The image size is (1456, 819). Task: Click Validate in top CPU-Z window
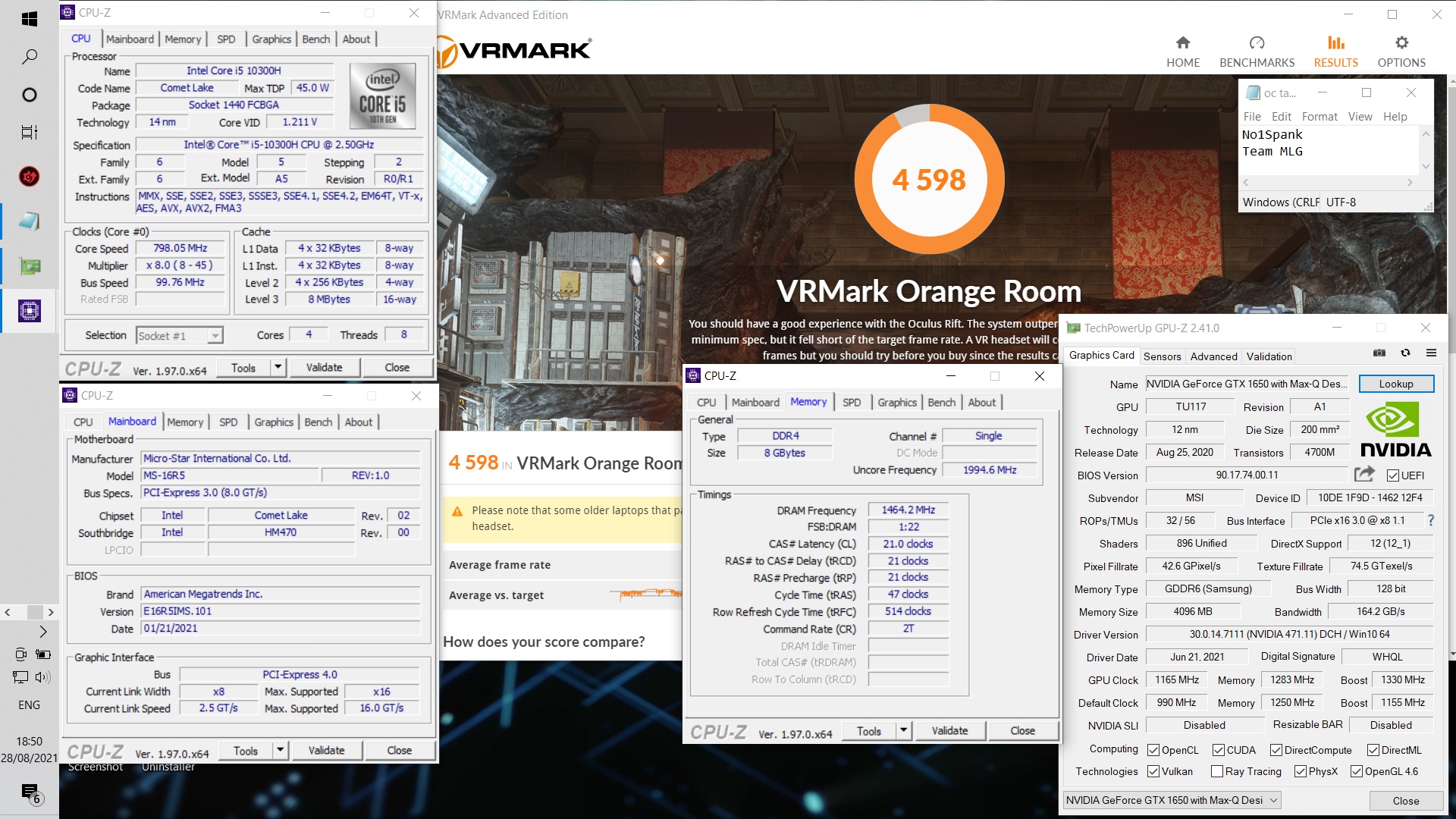pyautogui.click(x=324, y=368)
